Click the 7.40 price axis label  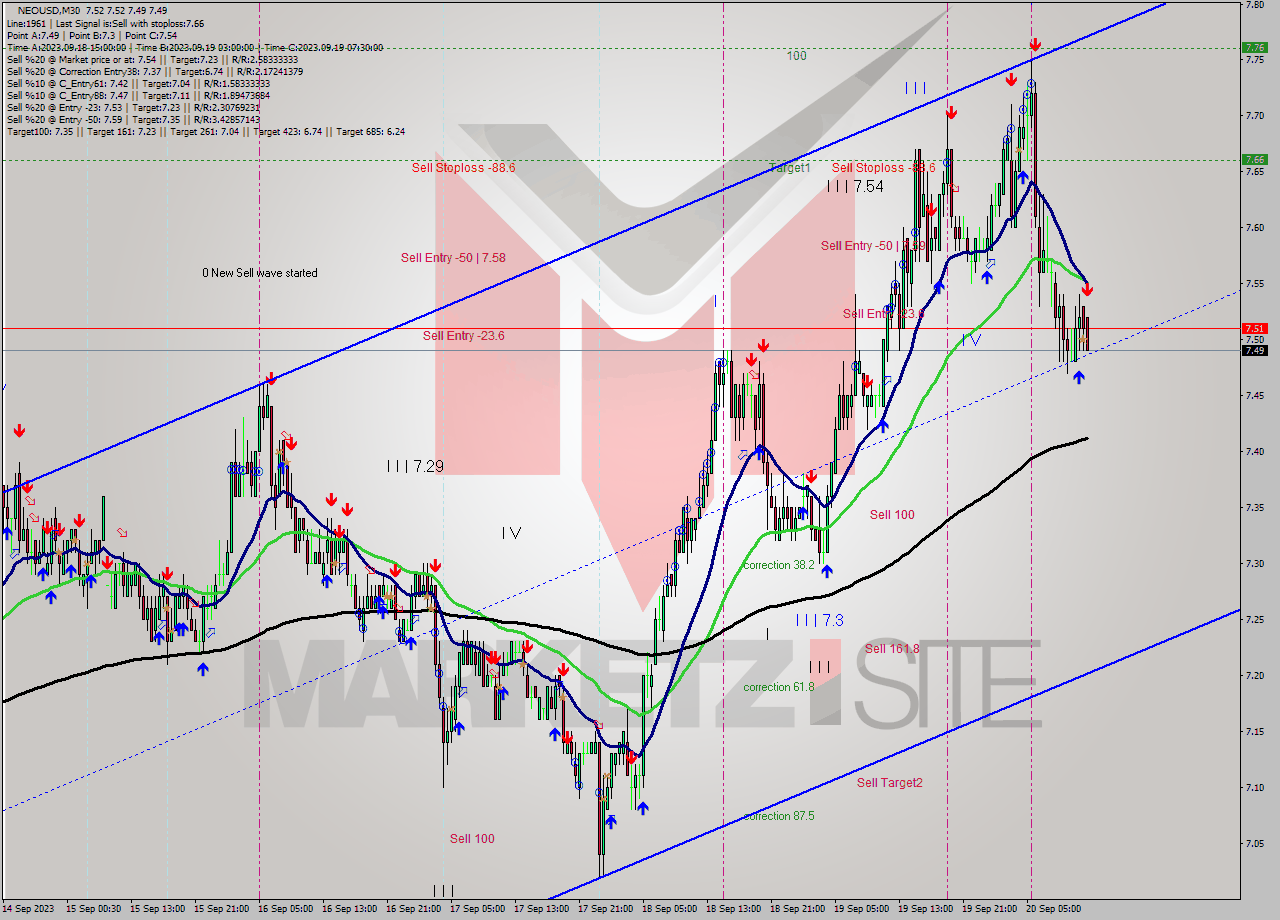pos(1255,452)
